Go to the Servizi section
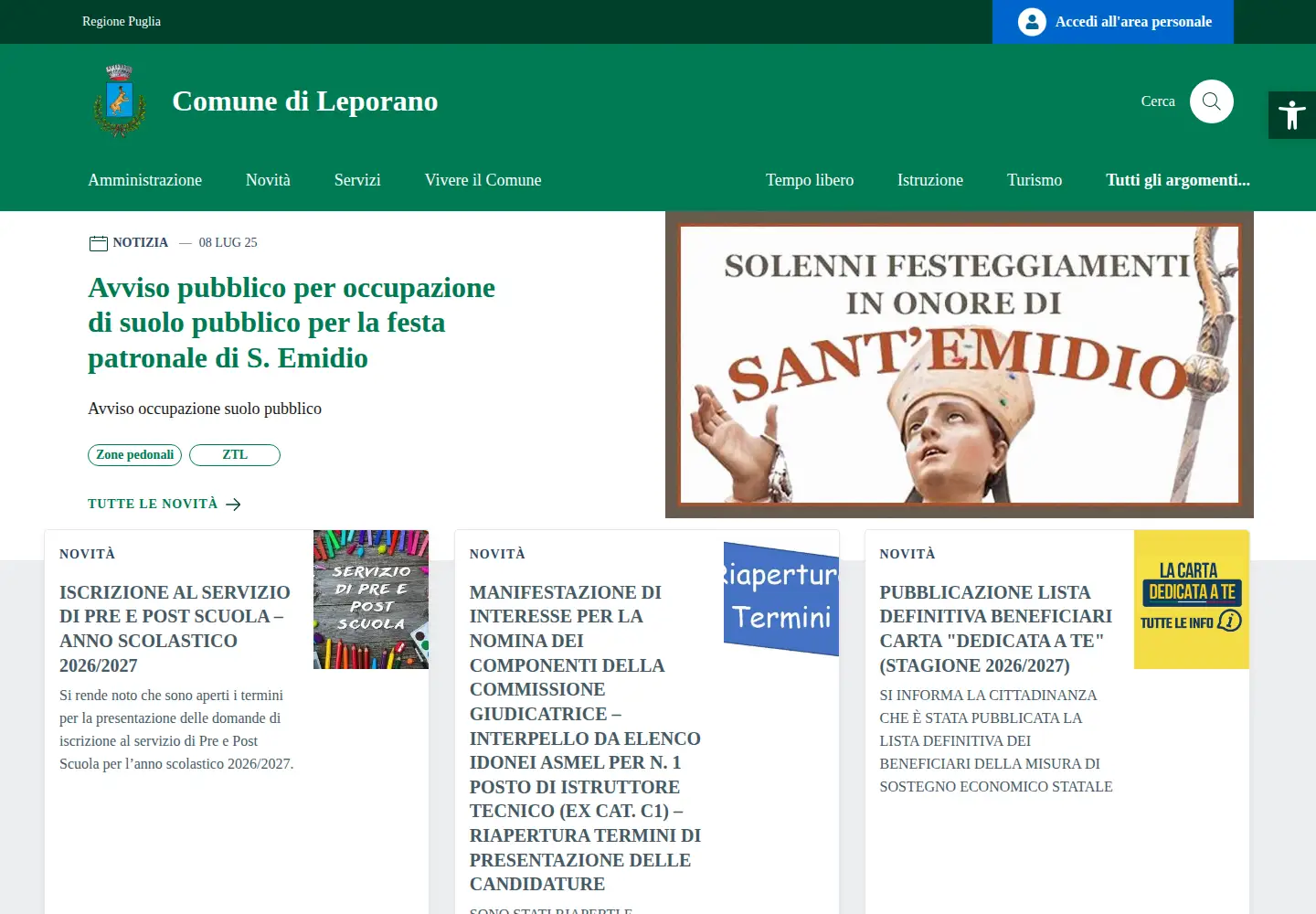The height and width of the screenshot is (914, 1316). [x=357, y=180]
